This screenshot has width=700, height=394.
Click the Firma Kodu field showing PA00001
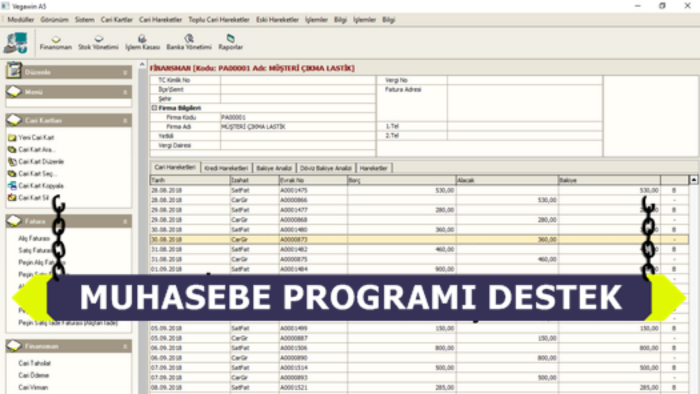point(298,117)
